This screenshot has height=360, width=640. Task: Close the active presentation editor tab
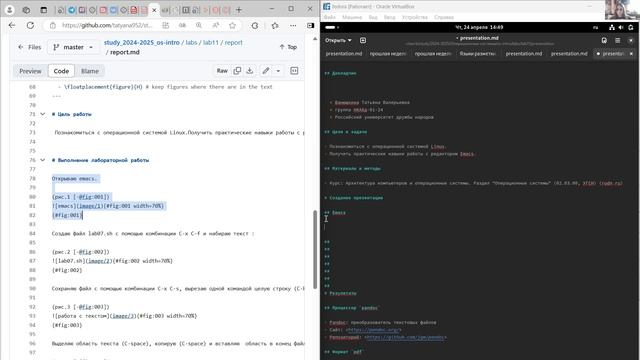(631, 53)
